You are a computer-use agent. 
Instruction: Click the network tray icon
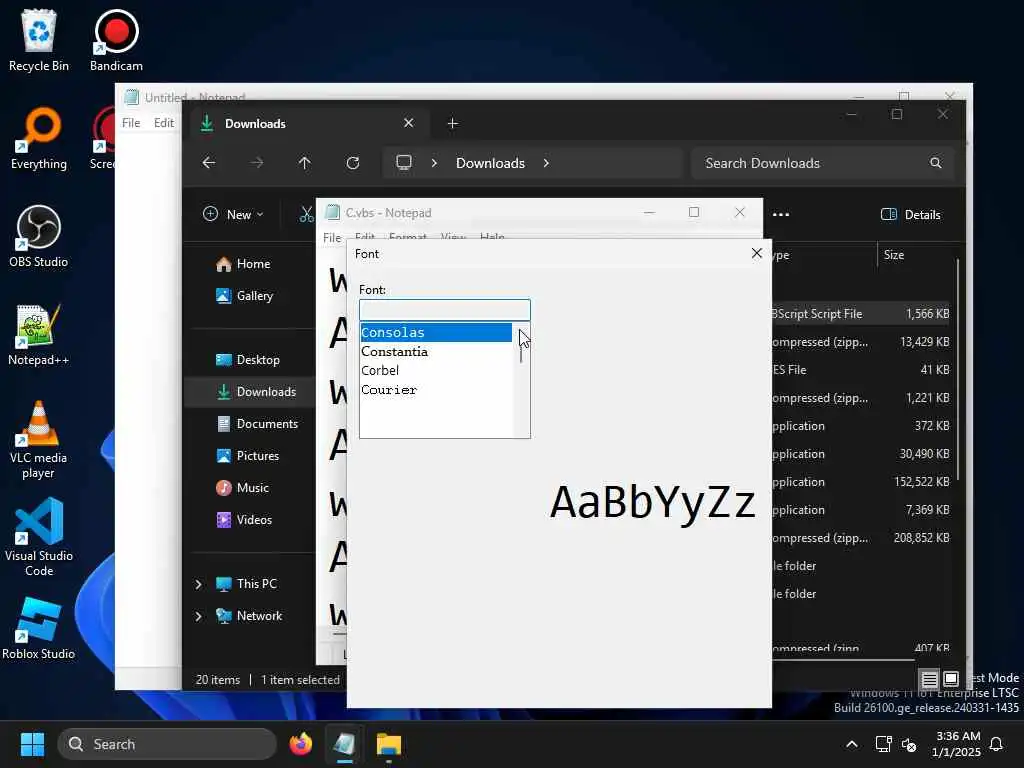(x=883, y=744)
